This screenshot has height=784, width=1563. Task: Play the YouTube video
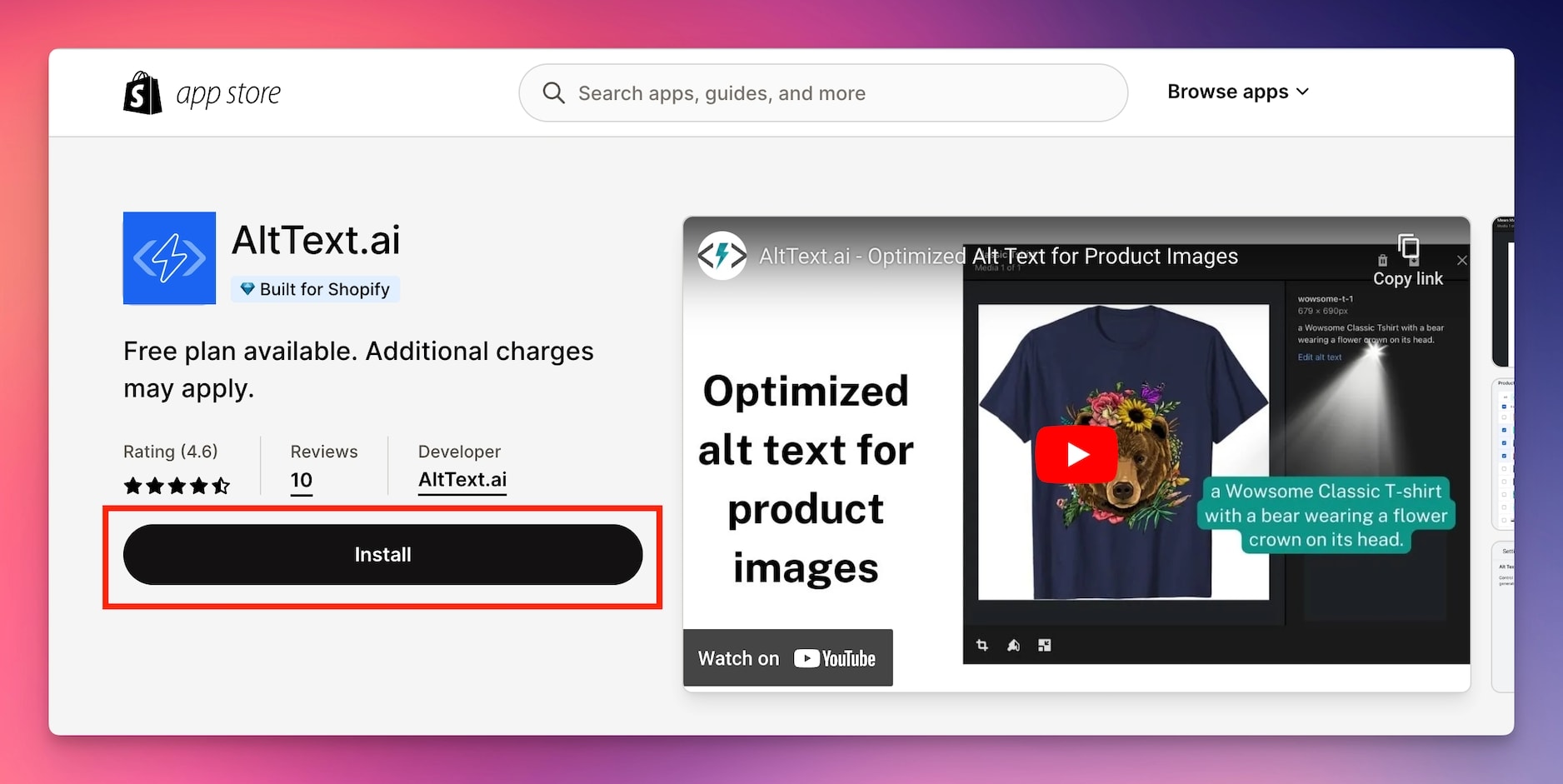point(1076,454)
